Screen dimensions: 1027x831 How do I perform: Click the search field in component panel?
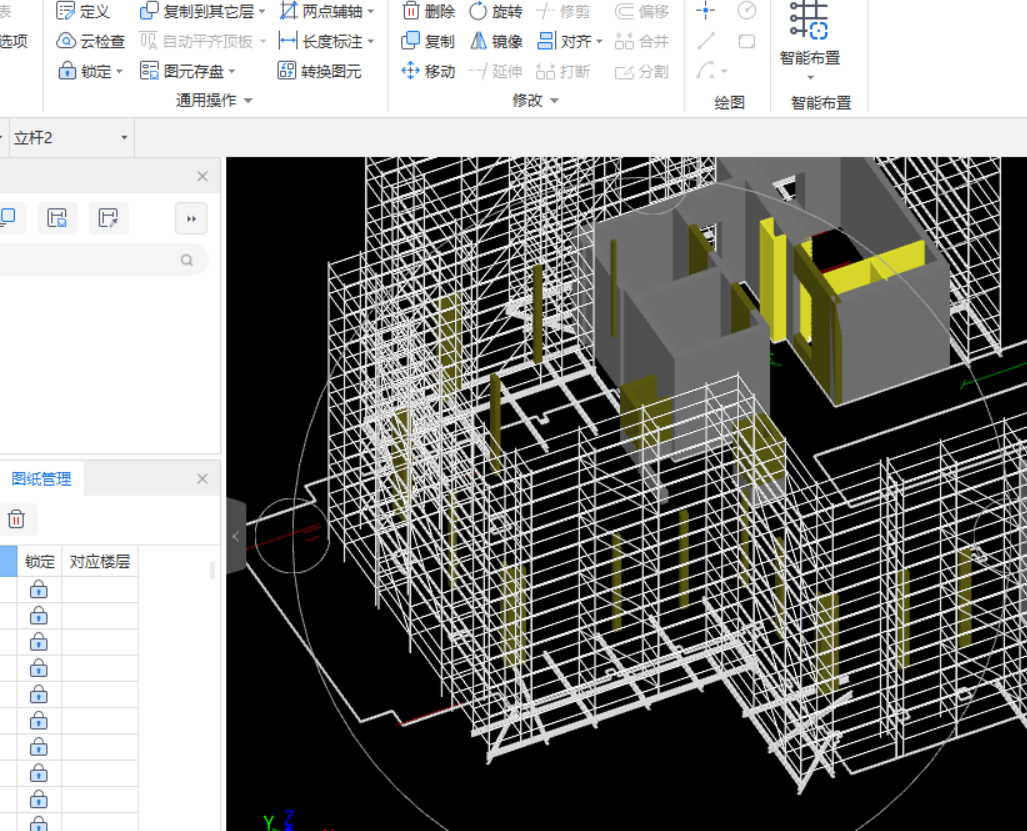pyautogui.click(x=102, y=260)
